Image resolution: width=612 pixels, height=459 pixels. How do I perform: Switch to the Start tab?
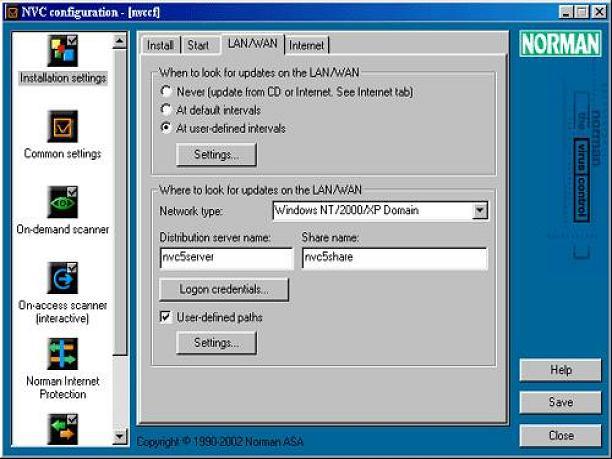click(198, 45)
